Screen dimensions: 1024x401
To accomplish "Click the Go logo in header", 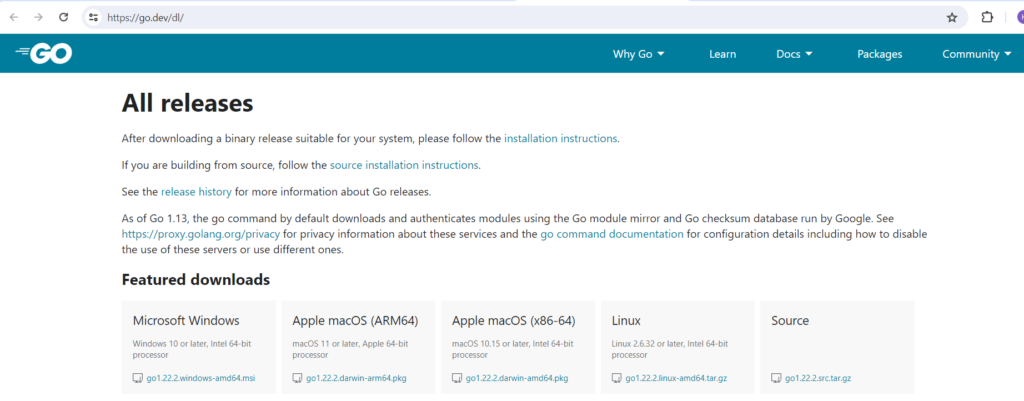I will 44,54.
